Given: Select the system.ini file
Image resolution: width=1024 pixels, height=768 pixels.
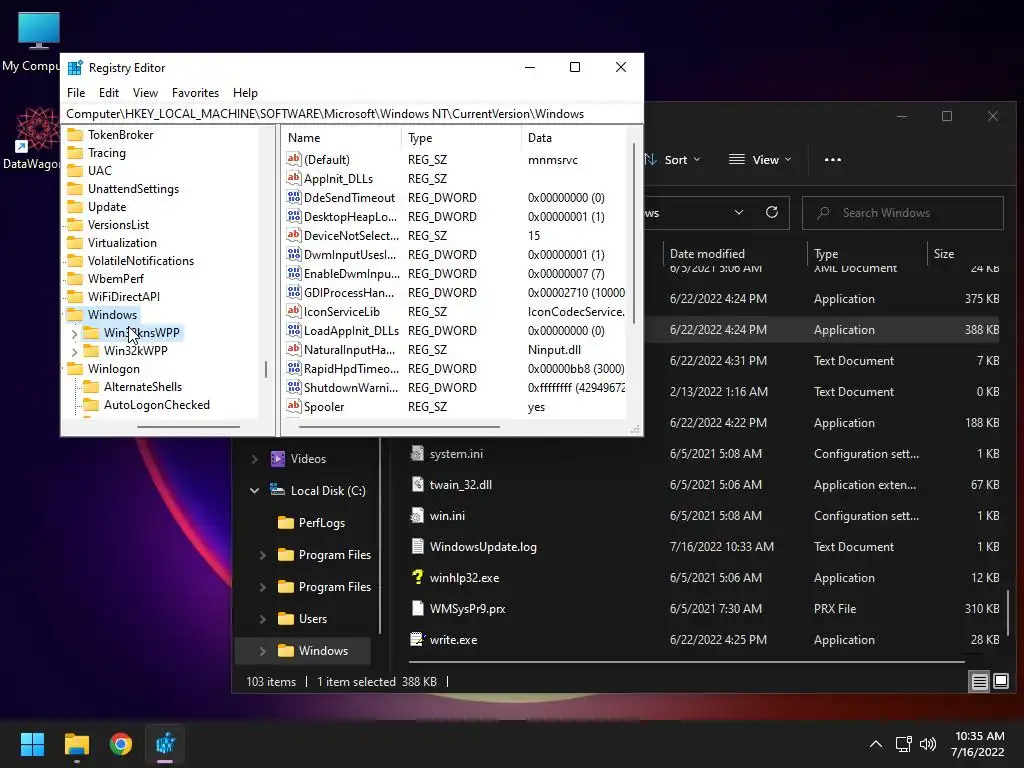Looking at the screenshot, I should [x=456, y=454].
